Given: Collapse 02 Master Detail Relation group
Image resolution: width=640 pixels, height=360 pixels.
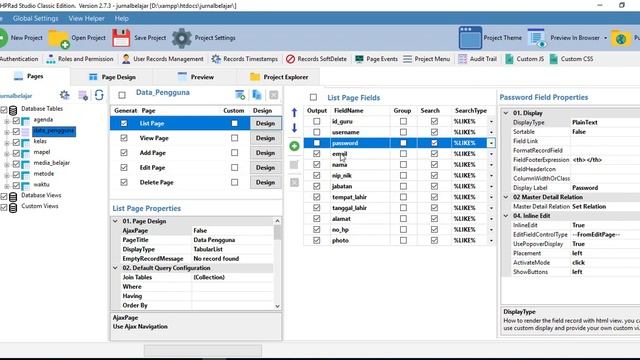Looking at the screenshot, I should [x=506, y=197].
